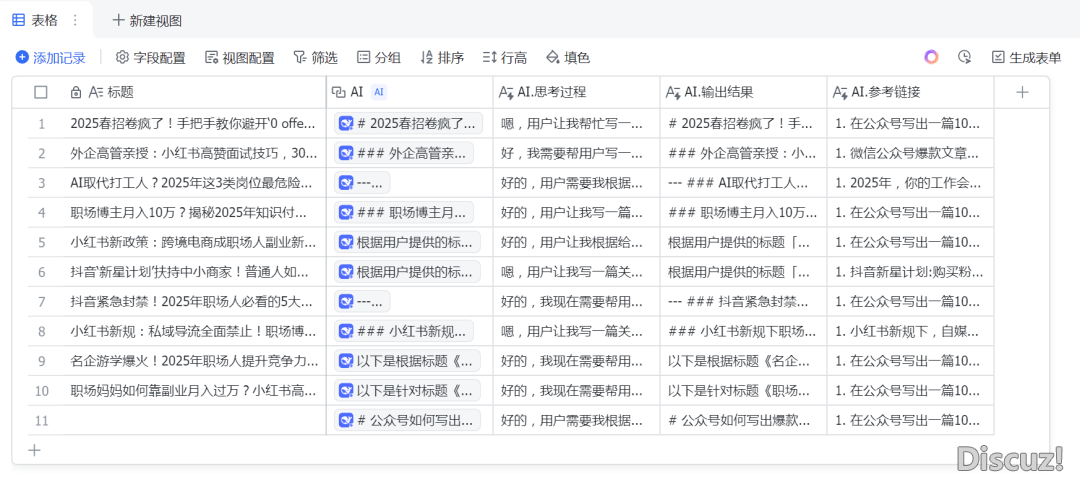The image size is (1080, 483).
Task: Click the 添加记录 button
Action: point(51,58)
